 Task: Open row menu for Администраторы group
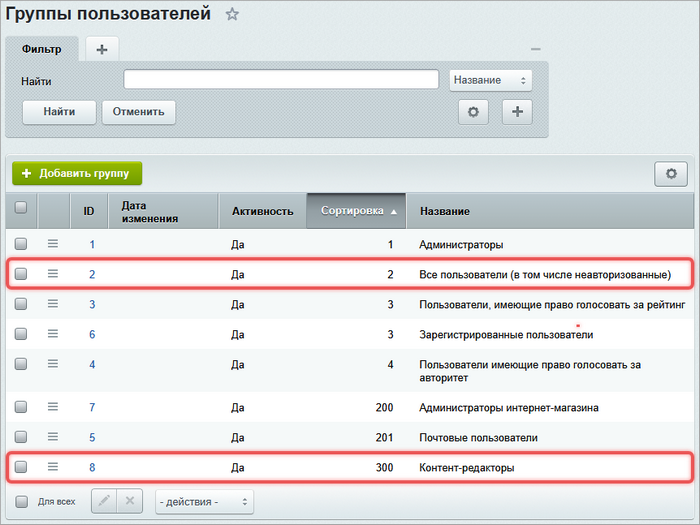point(53,244)
